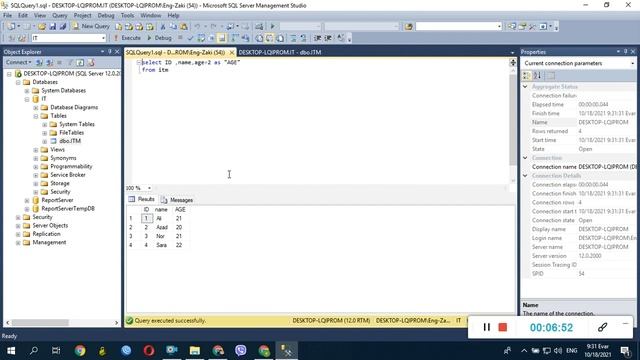Click the Refresh icon in Object Explorer
640x360 pixels.
pos(80,62)
